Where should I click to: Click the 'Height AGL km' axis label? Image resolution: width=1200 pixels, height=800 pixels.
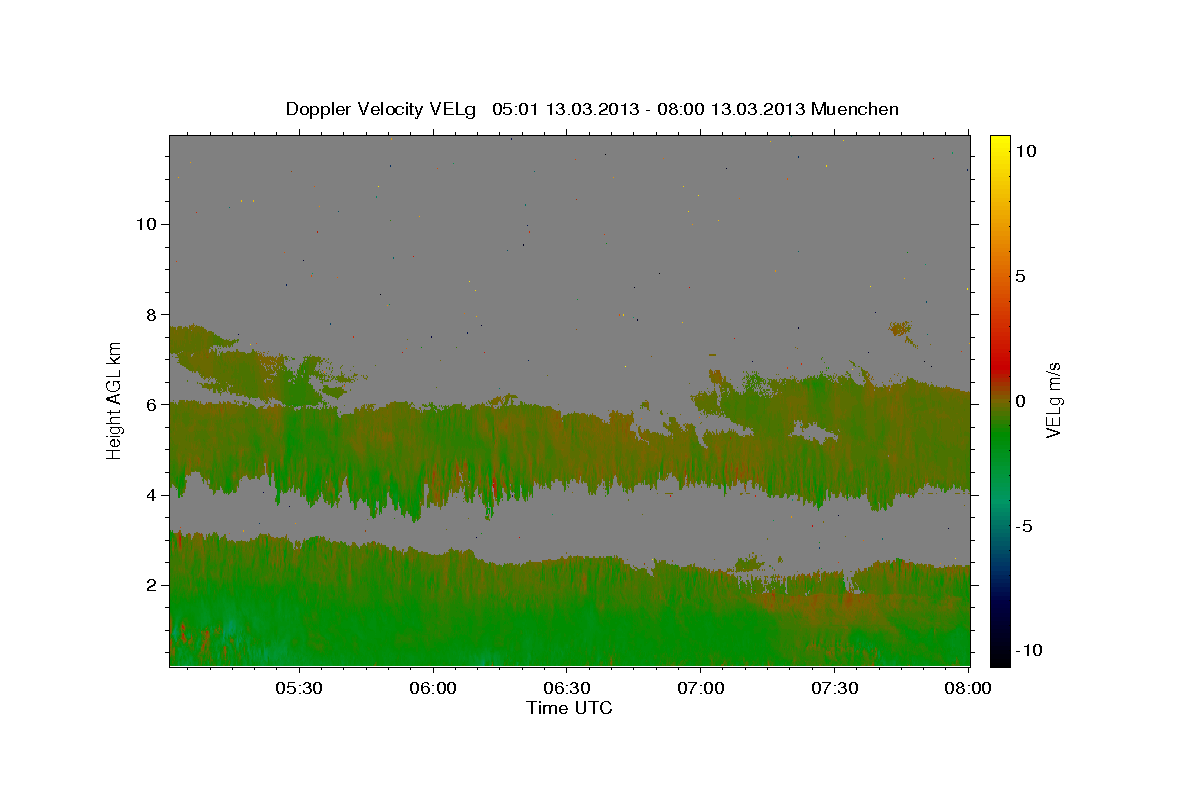click(x=115, y=401)
